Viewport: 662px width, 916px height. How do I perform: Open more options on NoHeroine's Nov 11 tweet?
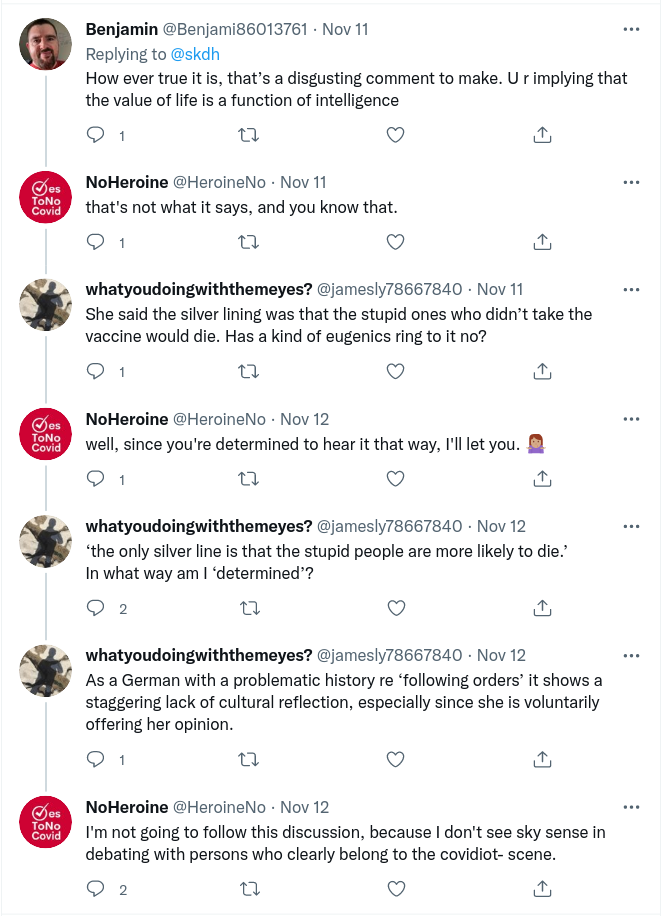tap(631, 182)
